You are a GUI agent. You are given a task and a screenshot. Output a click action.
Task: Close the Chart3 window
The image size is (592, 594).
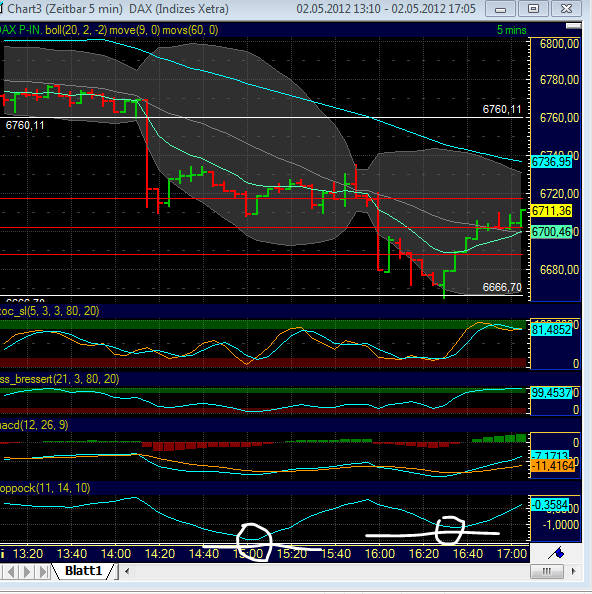pos(566,9)
